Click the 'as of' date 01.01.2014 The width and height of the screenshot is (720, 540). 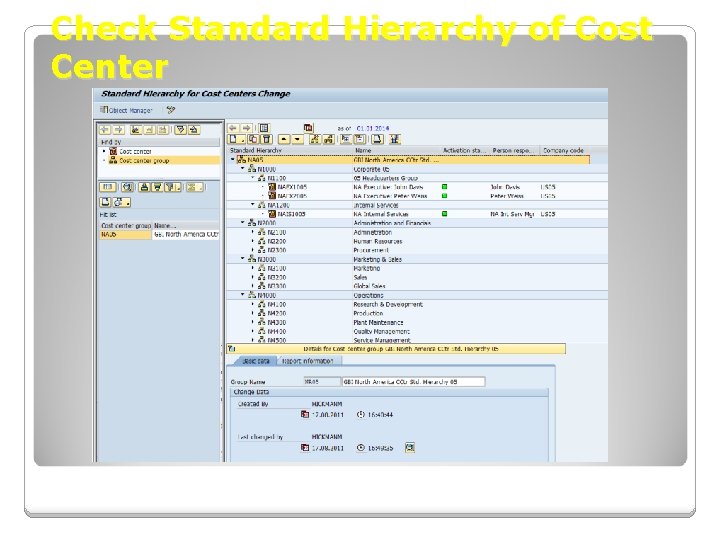372,129
